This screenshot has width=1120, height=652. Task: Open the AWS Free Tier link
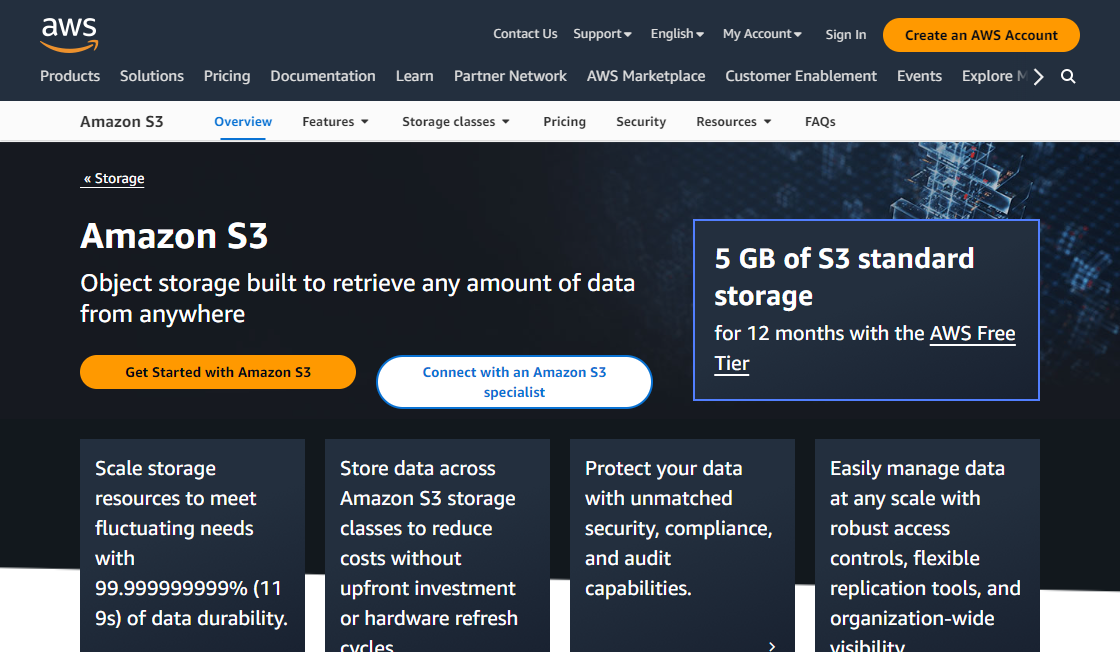[x=972, y=334]
